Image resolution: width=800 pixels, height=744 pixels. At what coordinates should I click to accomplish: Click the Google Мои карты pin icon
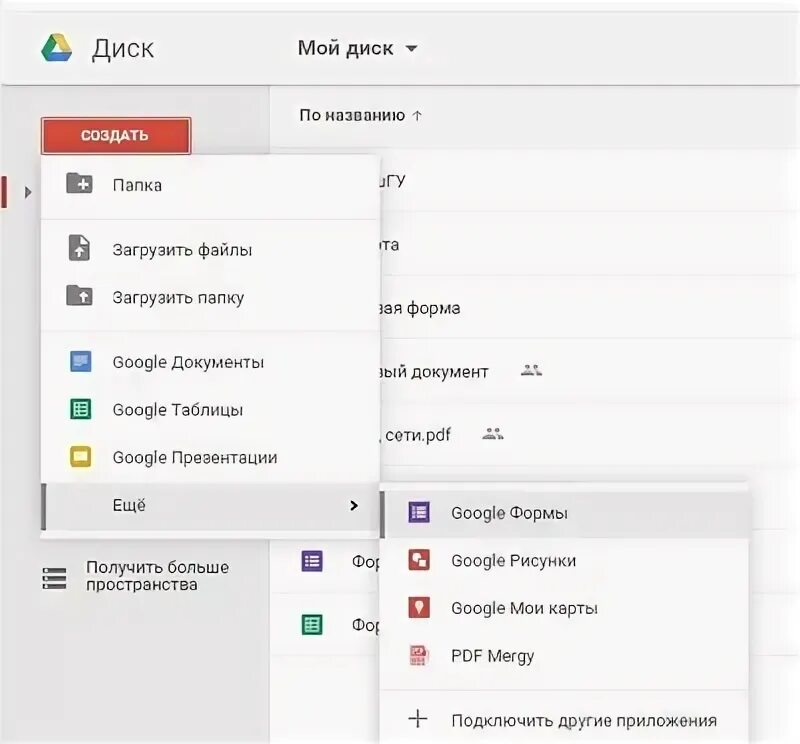[419, 607]
